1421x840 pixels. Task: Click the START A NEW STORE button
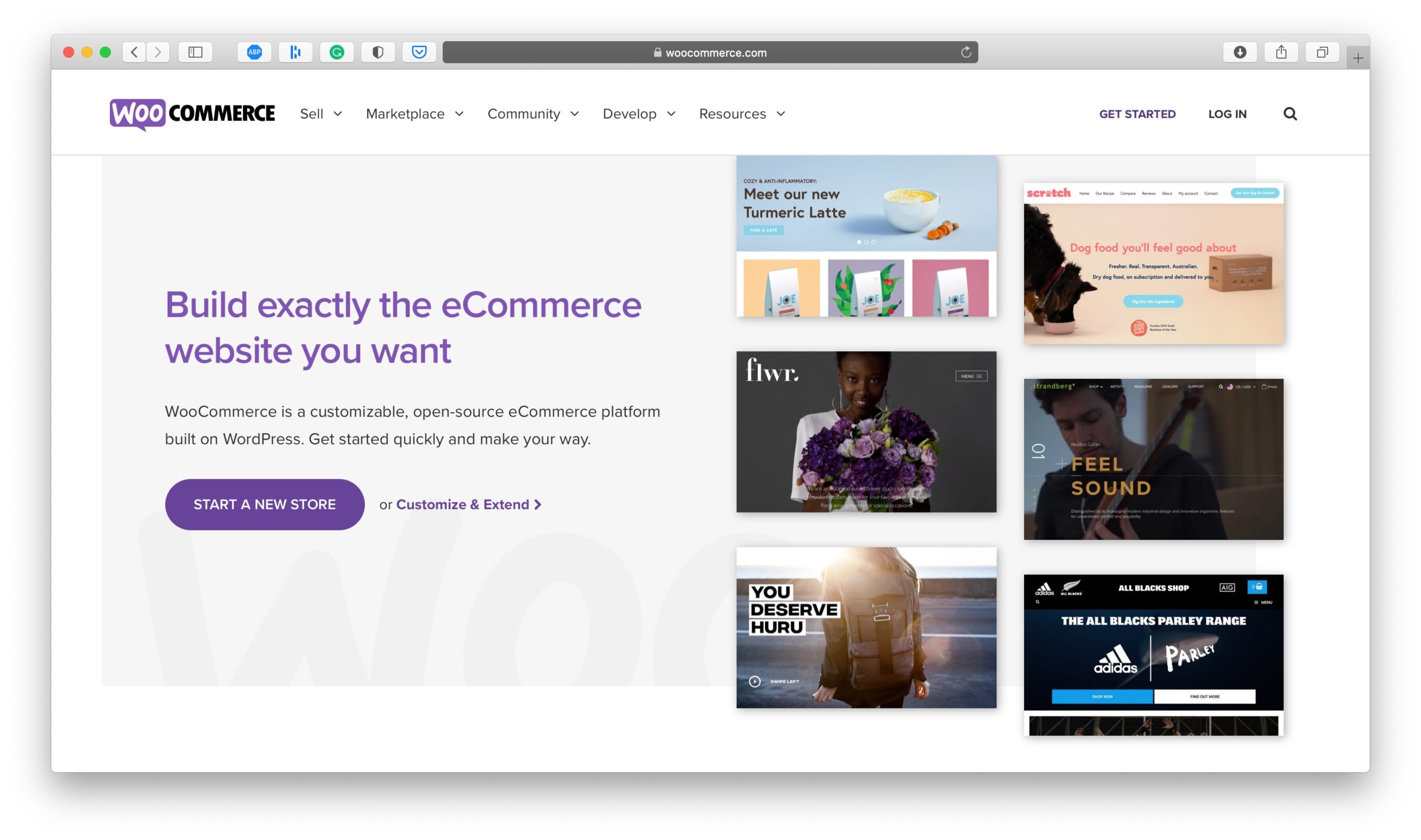264,504
